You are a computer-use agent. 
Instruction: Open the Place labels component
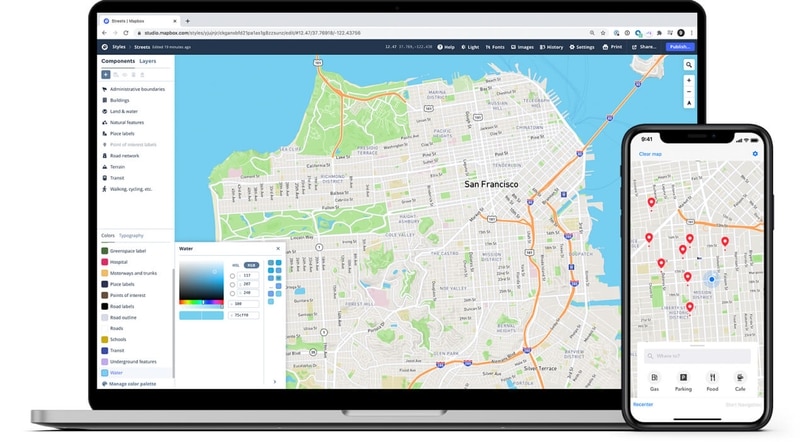118,134
